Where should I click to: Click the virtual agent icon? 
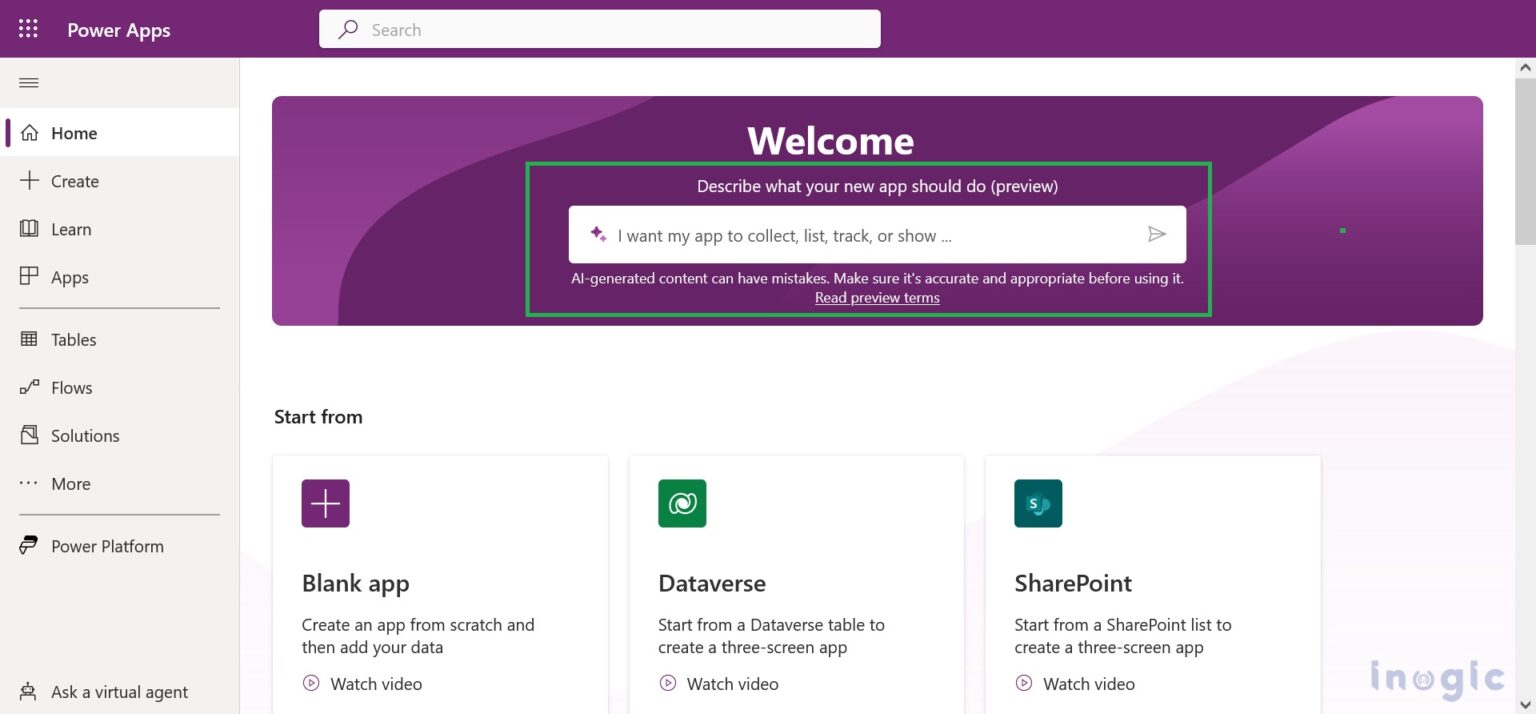click(30, 691)
